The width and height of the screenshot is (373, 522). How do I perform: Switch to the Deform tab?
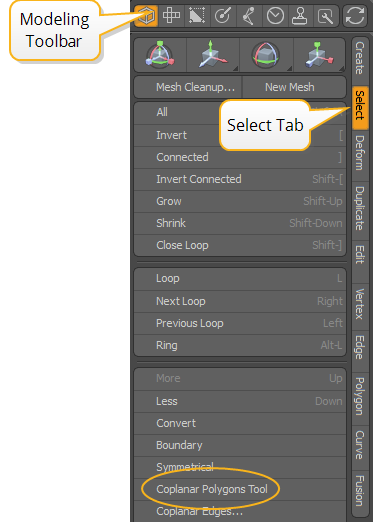(360, 153)
